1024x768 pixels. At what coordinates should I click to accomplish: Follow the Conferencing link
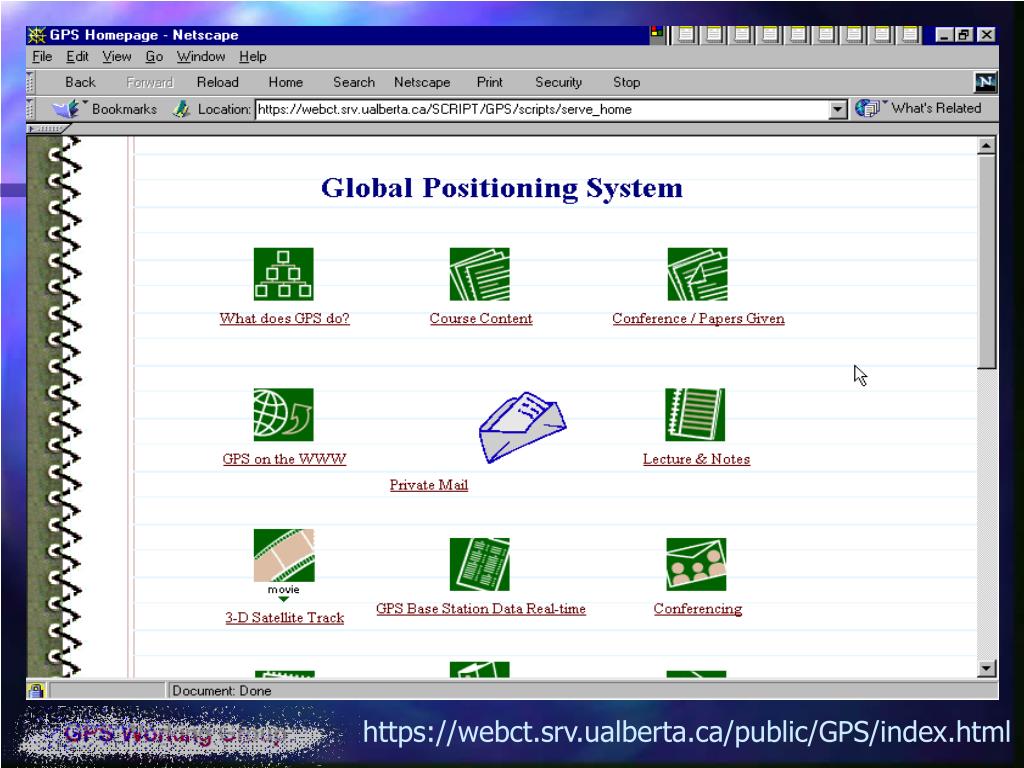(x=697, y=608)
